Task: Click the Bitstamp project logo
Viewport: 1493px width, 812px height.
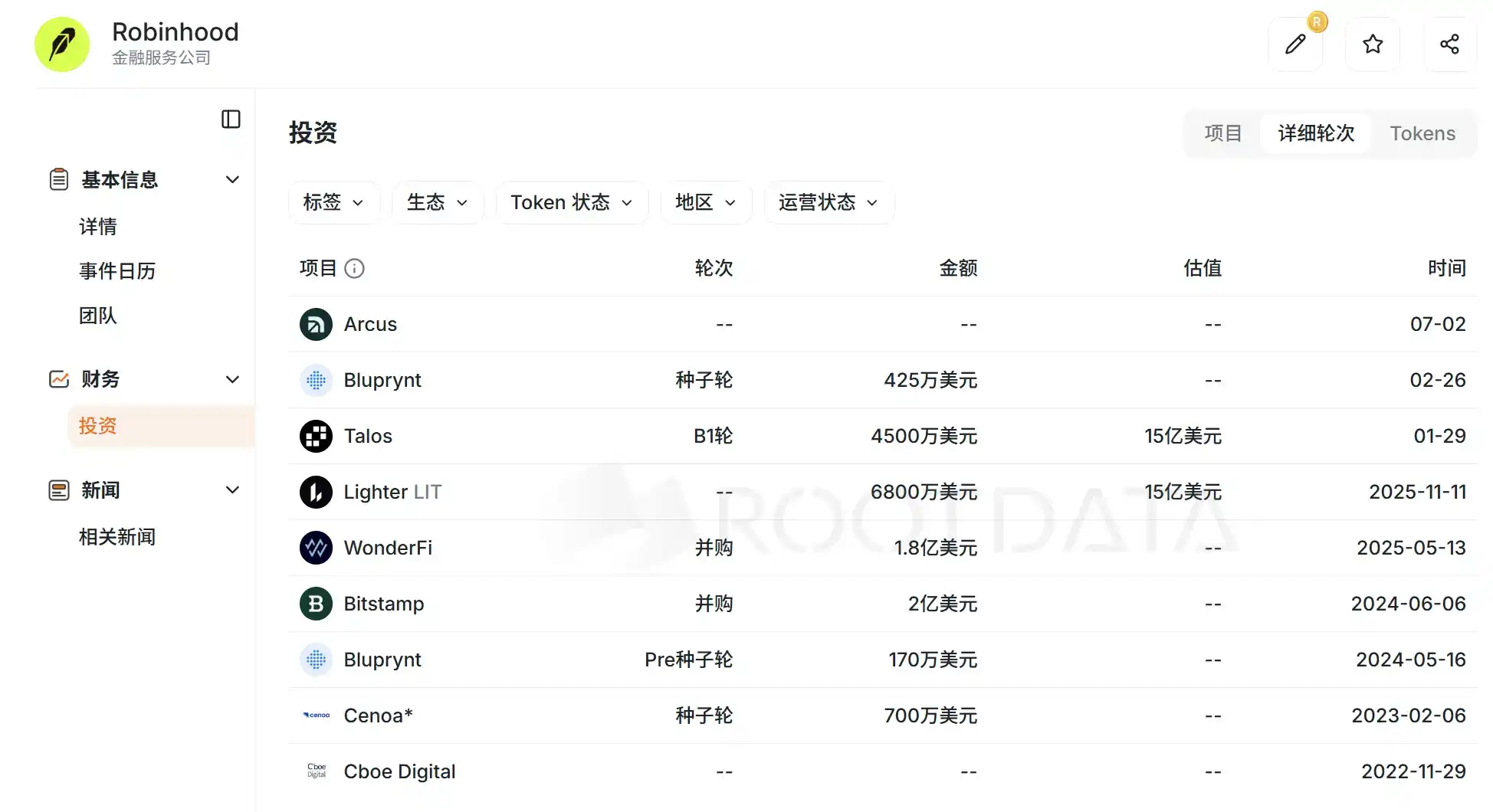Action: pyautogui.click(x=316, y=604)
